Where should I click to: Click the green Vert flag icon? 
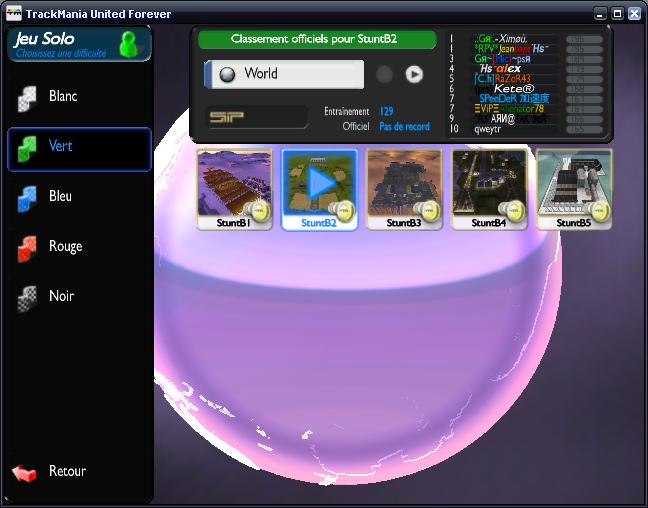(27, 147)
